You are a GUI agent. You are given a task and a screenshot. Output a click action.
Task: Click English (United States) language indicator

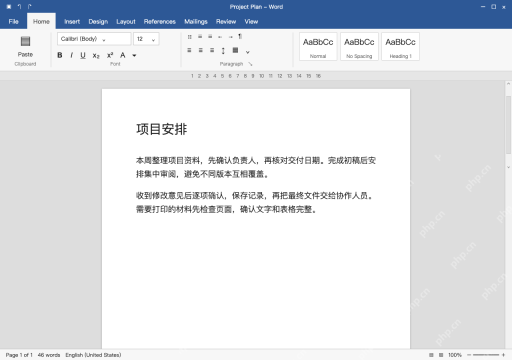click(x=93, y=355)
